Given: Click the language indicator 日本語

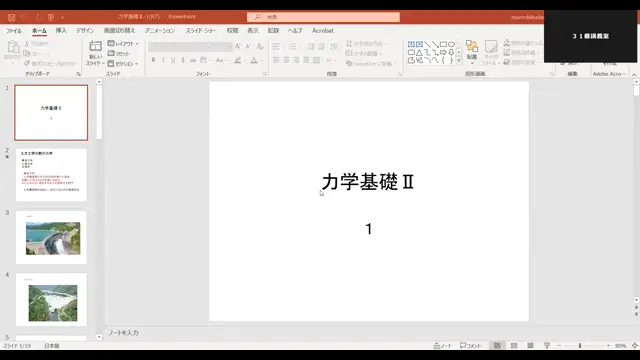Looking at the screenshot, I should click(52, 346).
